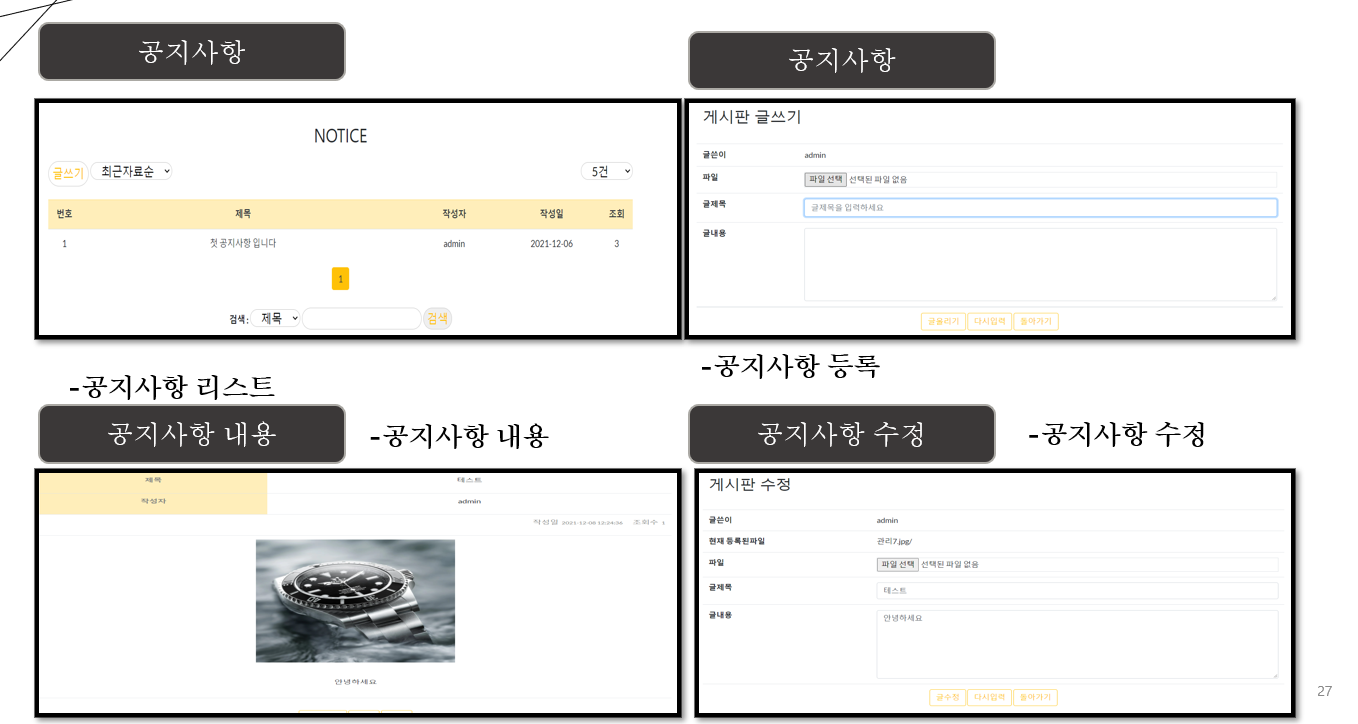The height and width of the screenshot is (724, 1358).
Task: Click 돌아가기 in 게시판 수정 form
Action: 1035,697
